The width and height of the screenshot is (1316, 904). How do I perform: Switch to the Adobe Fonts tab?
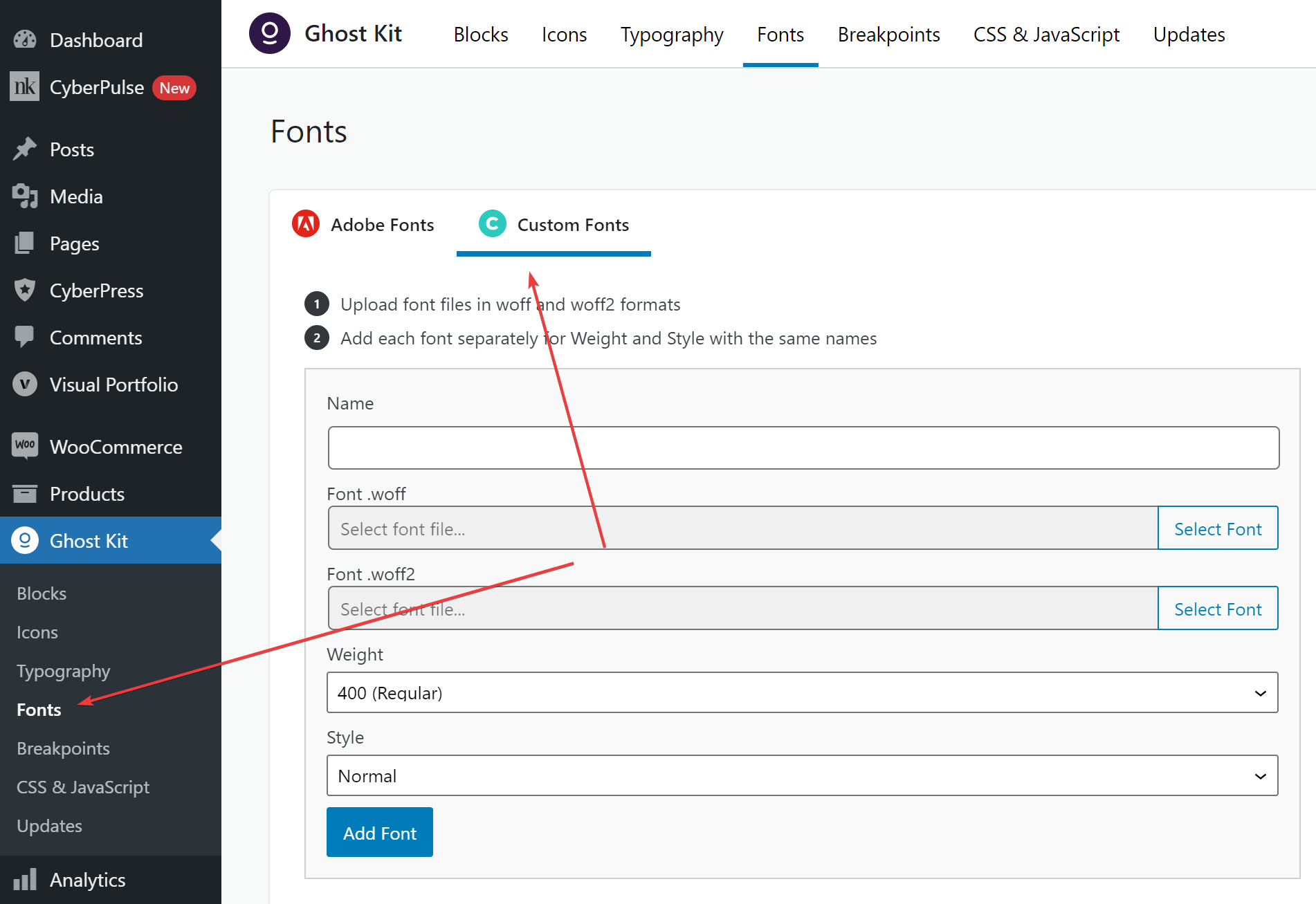pos(363,225)
